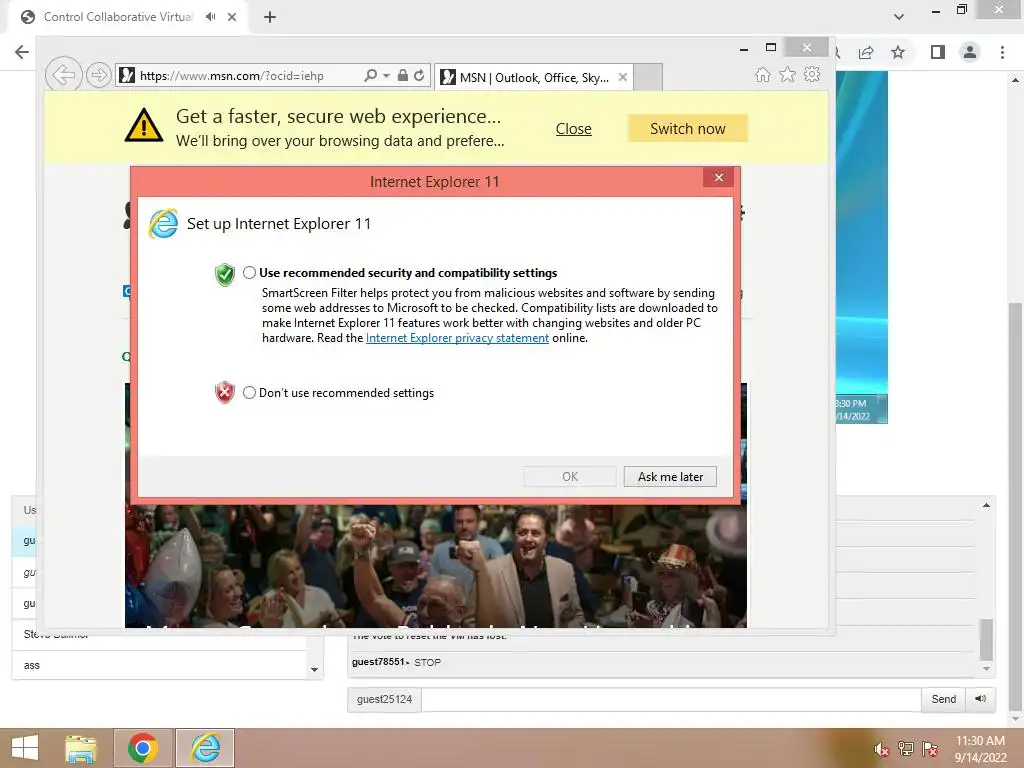
Task: Click the IE forward navigation arrow
Action: click(99, 76)
